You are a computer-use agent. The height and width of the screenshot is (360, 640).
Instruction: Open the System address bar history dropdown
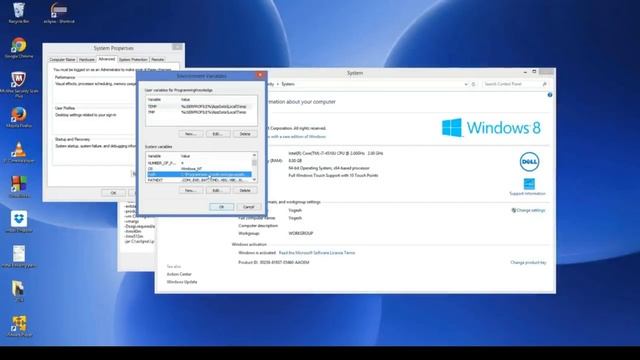click(466, 84)
